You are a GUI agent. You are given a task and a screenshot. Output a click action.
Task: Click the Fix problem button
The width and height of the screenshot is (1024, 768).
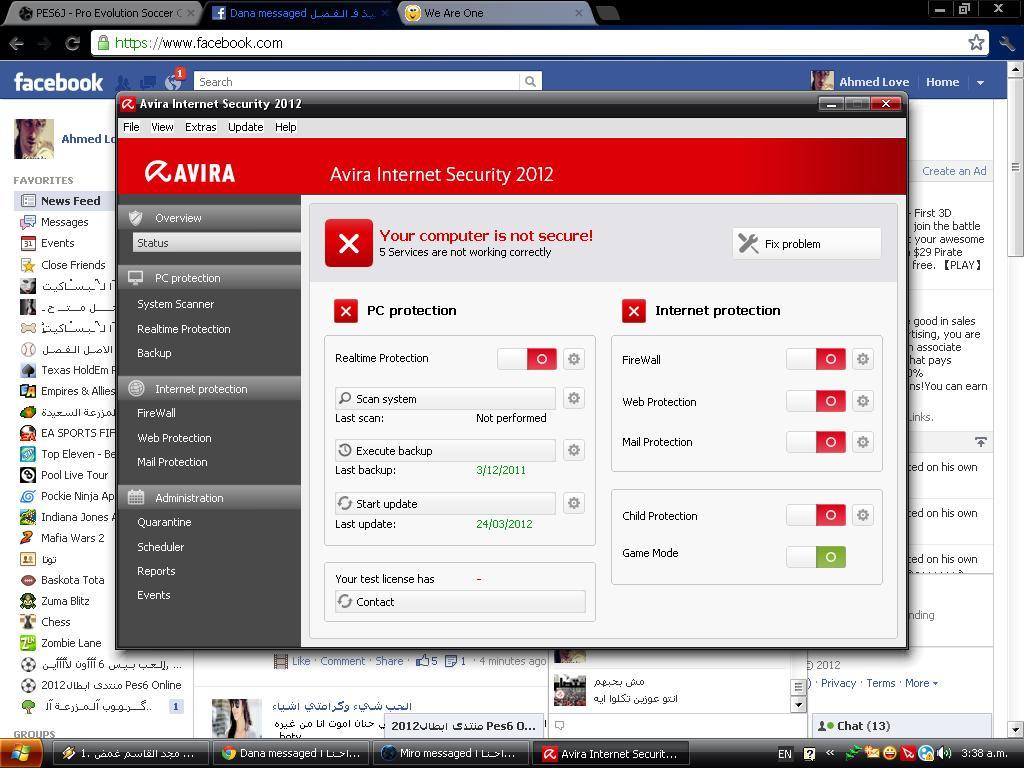[x=807, y=244]
